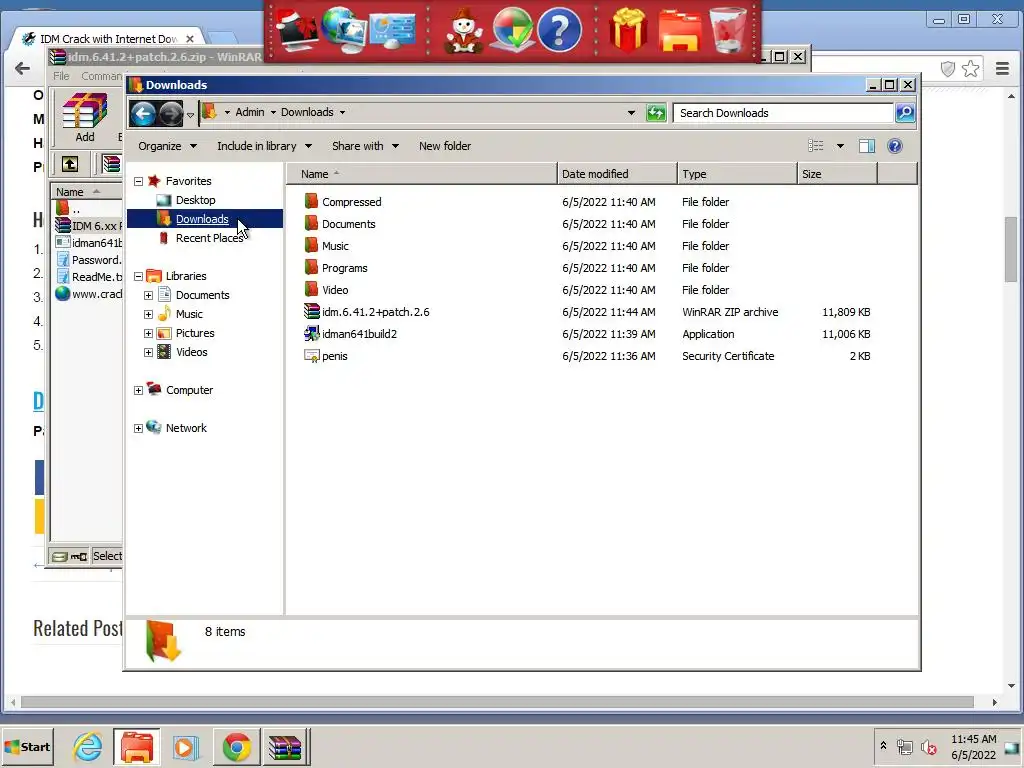
Task: Expand the Network tree node
Action: coord(138,428)
